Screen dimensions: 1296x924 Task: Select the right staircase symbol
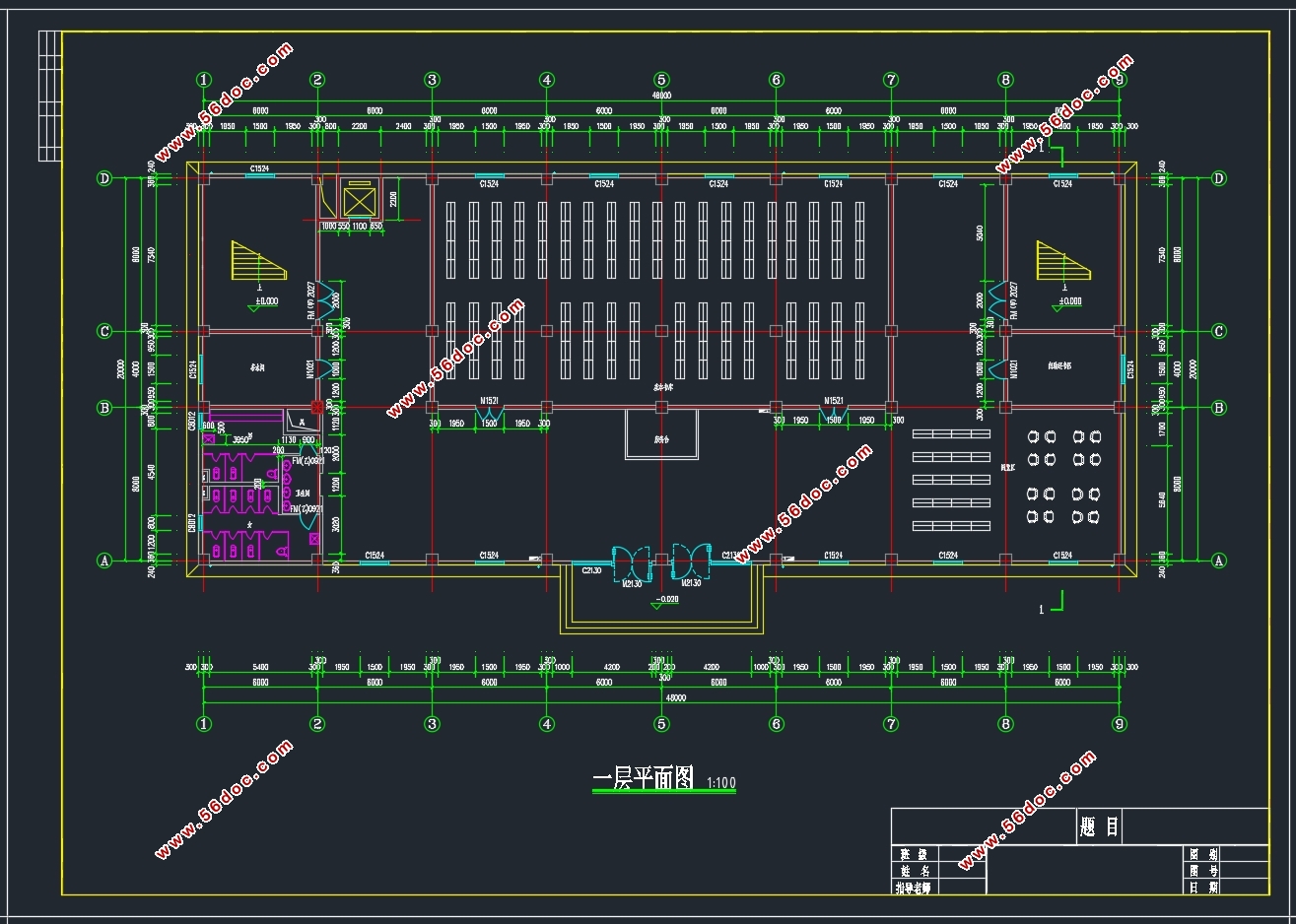point(1062,260)
